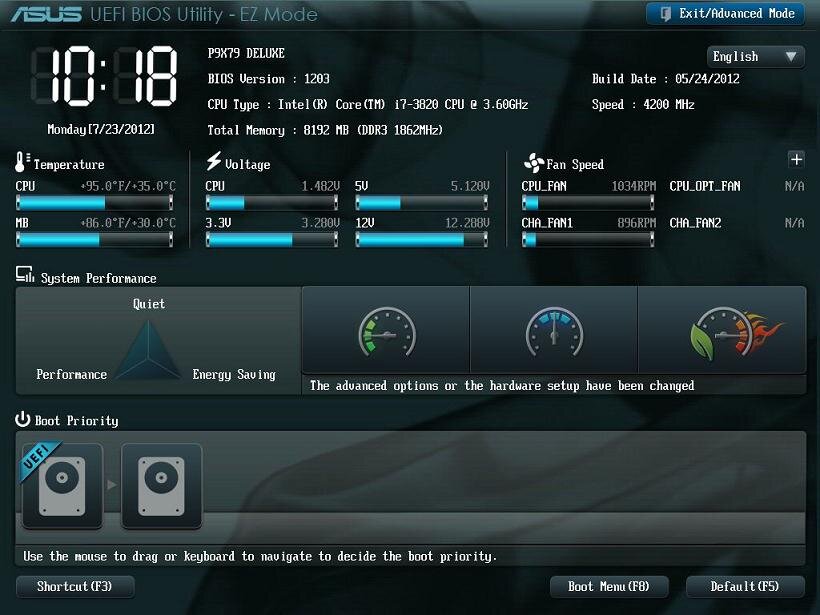This screenshot has height=615, width=820.
Task: Click the Exit/Advanced Mode button
Action: point(725,14)
